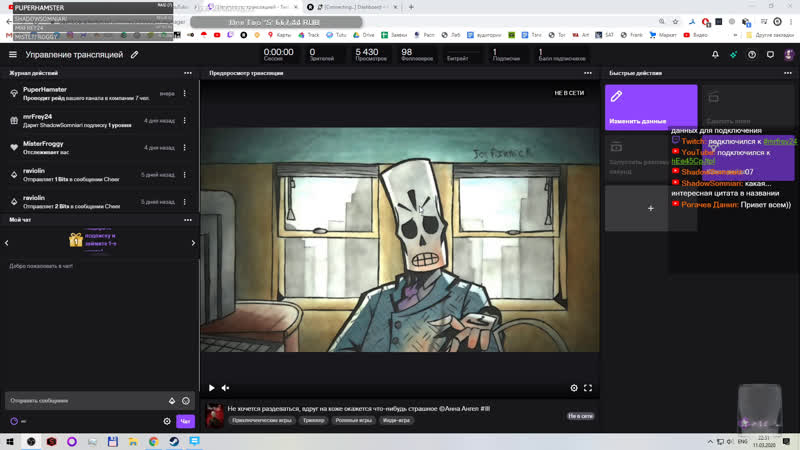Open Мой чат panel options
800x450 pixels.
188,220
